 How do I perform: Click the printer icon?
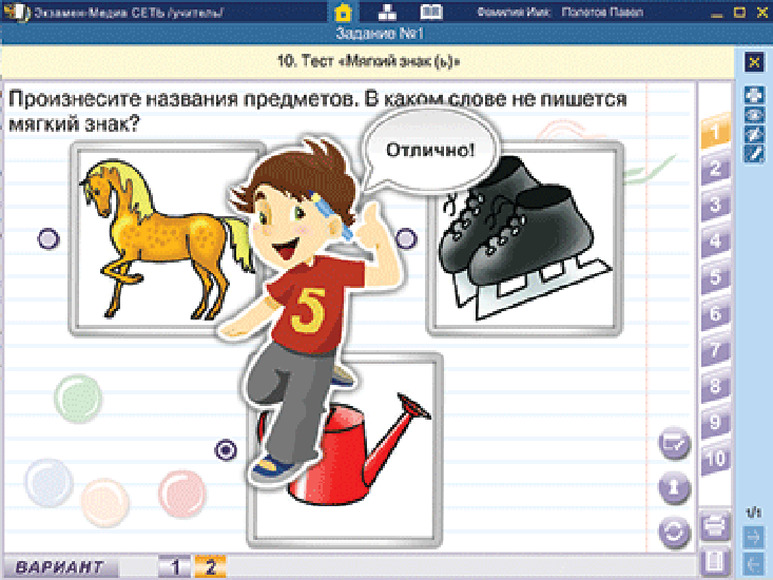coord(715,527)
